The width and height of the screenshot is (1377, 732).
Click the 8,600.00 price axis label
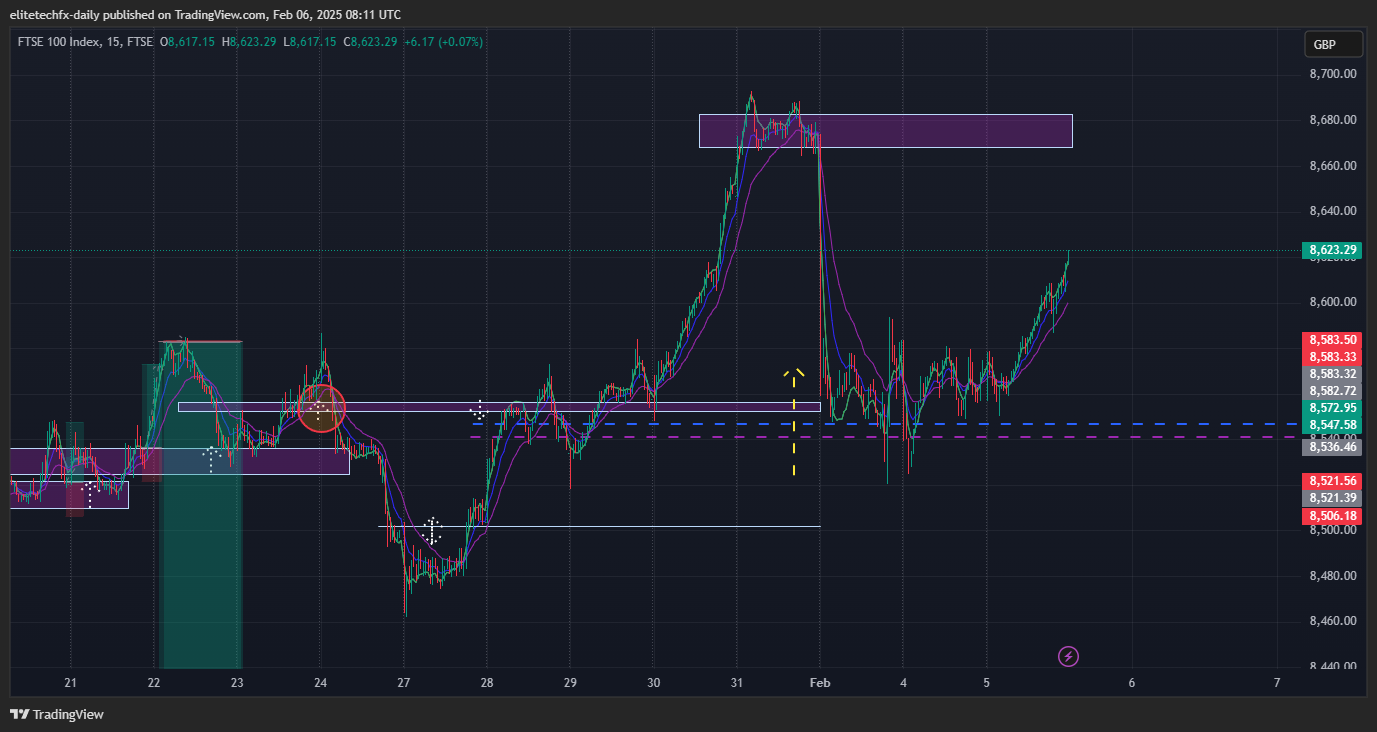[1332, 302]
